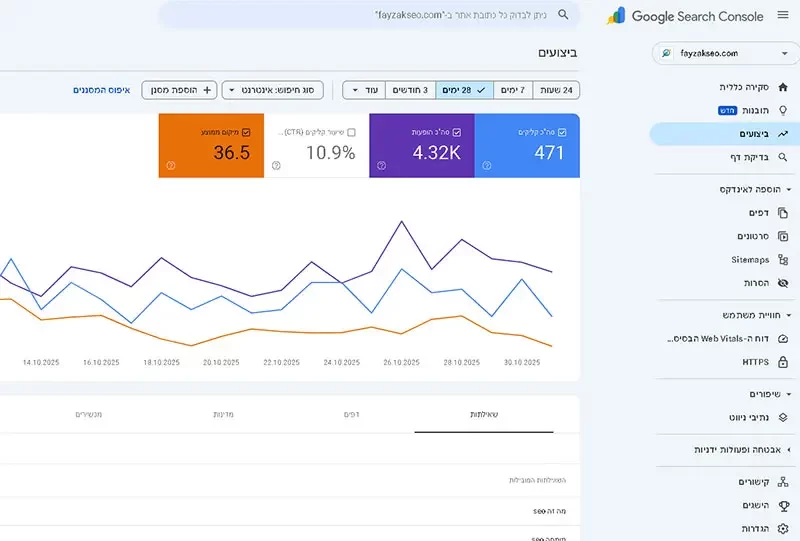Open the hamburger main menu
The height and width of the screenshot is (541, 800).
click(783, 16)
